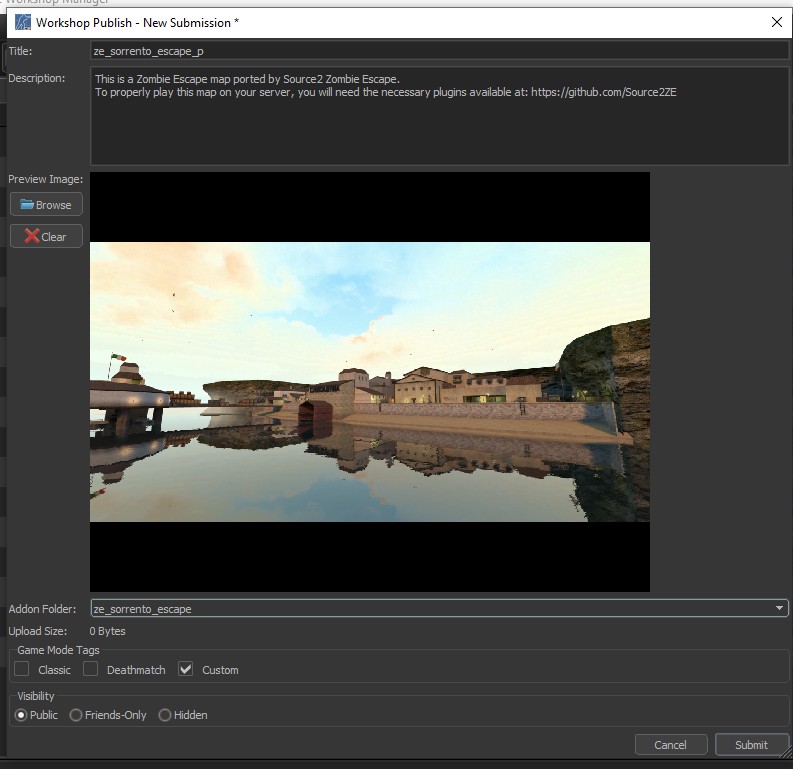
Task: Enable the Deathmatch game mode checkbox
Action: [x=91, y=668]
